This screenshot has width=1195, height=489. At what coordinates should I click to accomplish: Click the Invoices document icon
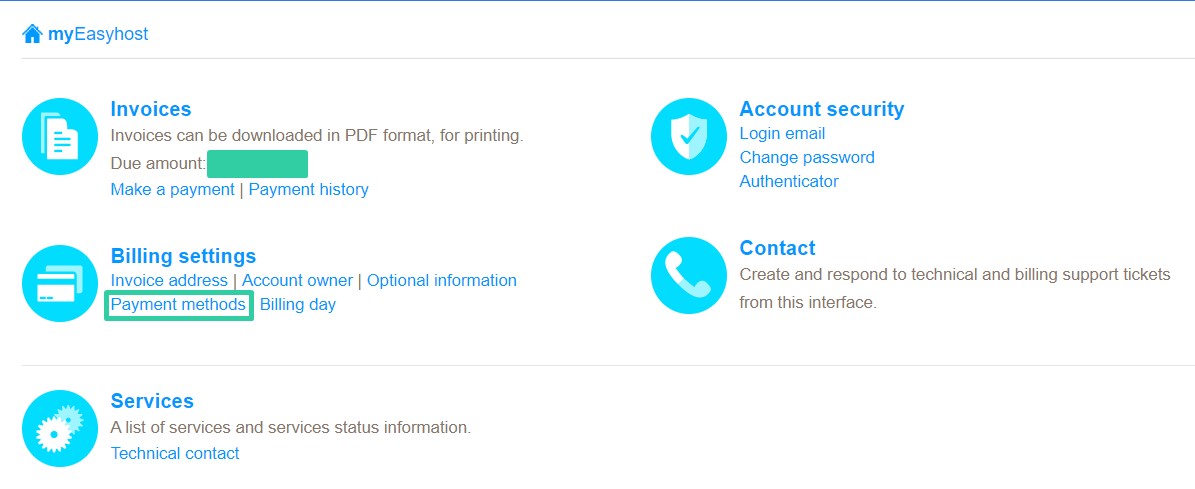tap(60, 136)
